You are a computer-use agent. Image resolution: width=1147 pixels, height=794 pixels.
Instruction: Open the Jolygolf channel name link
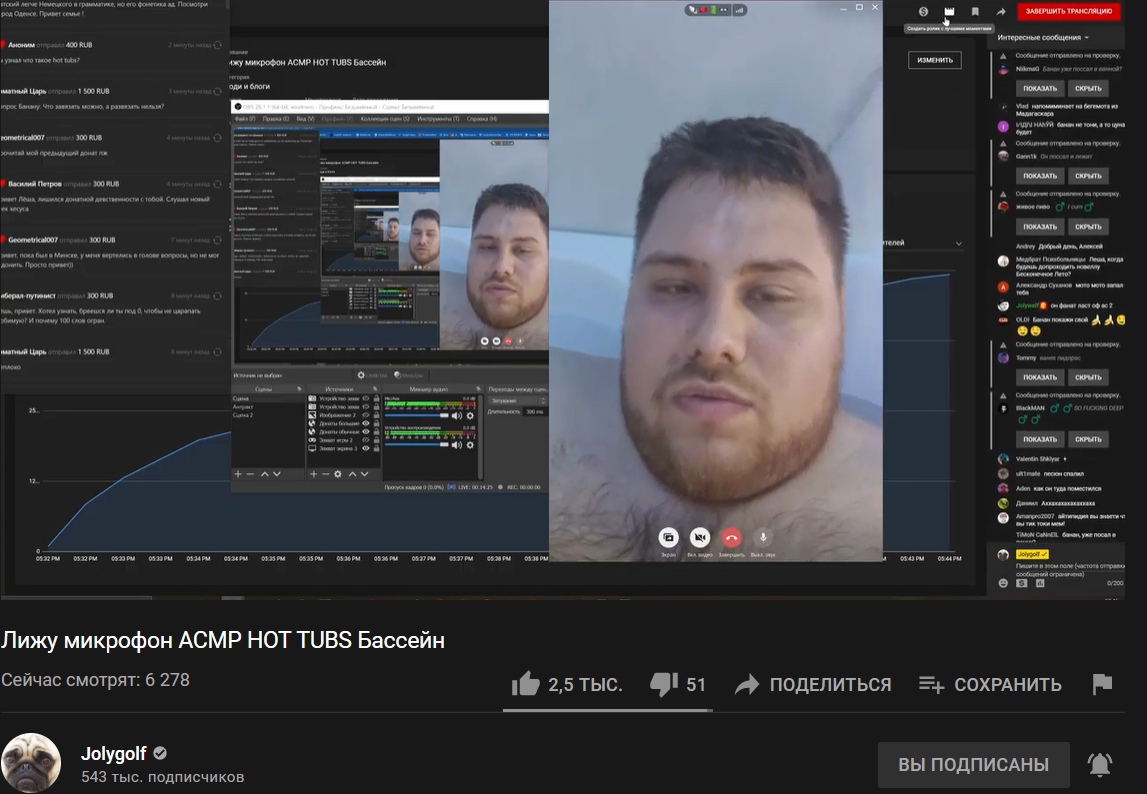(x=113, y=753)
